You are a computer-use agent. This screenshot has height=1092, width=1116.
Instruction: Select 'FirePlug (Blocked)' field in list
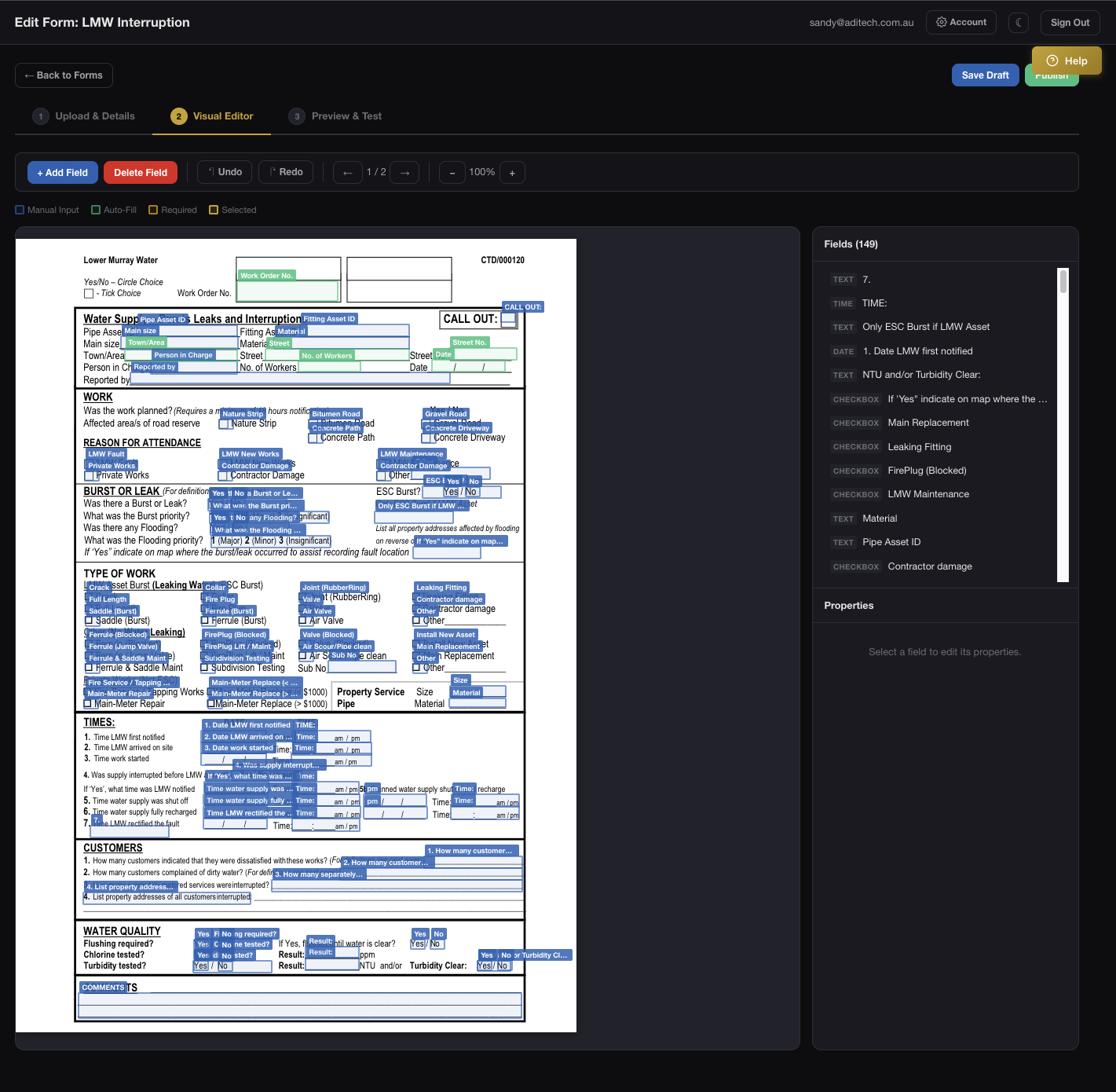939,471
